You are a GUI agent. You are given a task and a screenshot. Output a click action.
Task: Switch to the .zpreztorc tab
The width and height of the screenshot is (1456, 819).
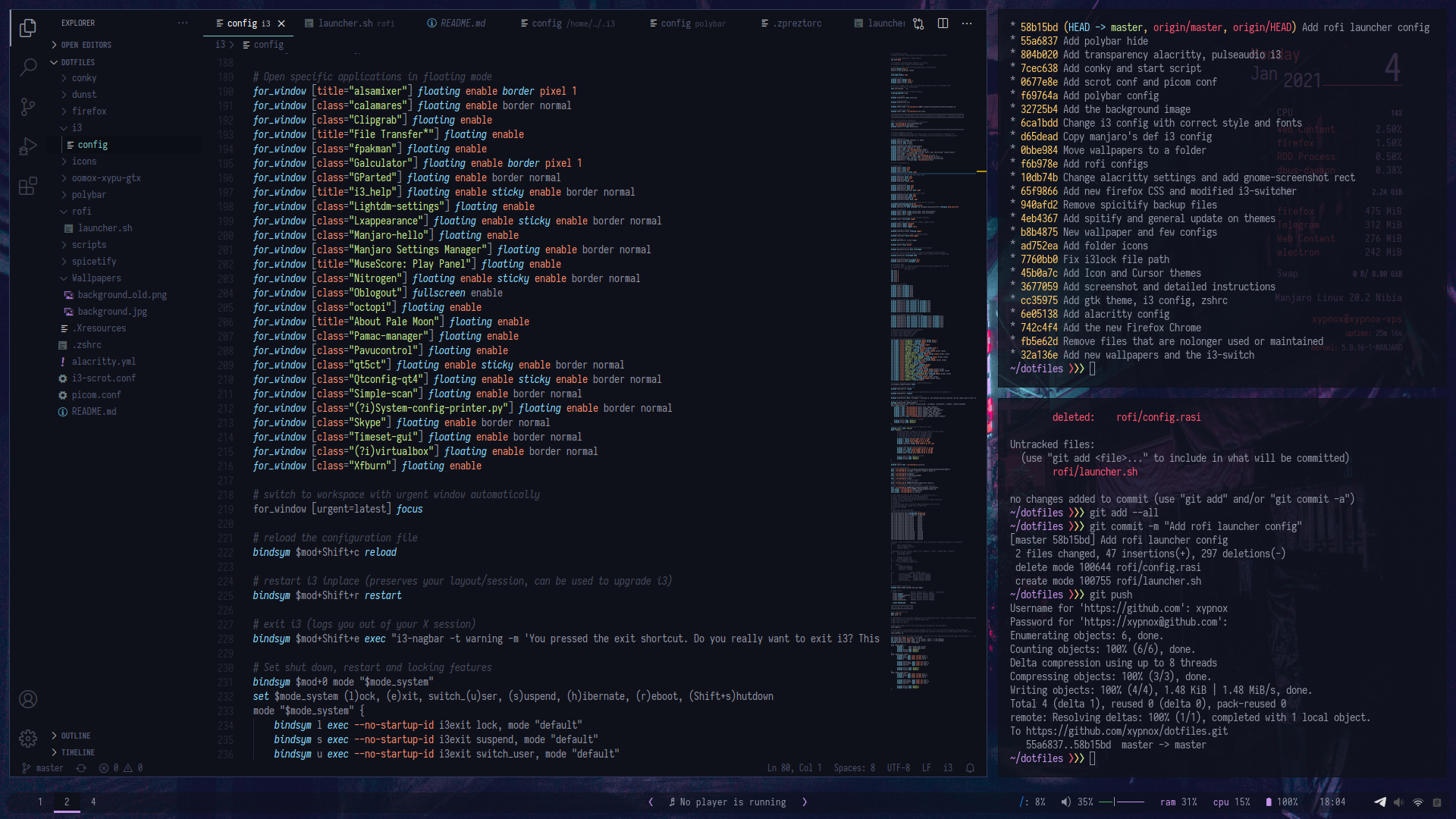point(796,24)
